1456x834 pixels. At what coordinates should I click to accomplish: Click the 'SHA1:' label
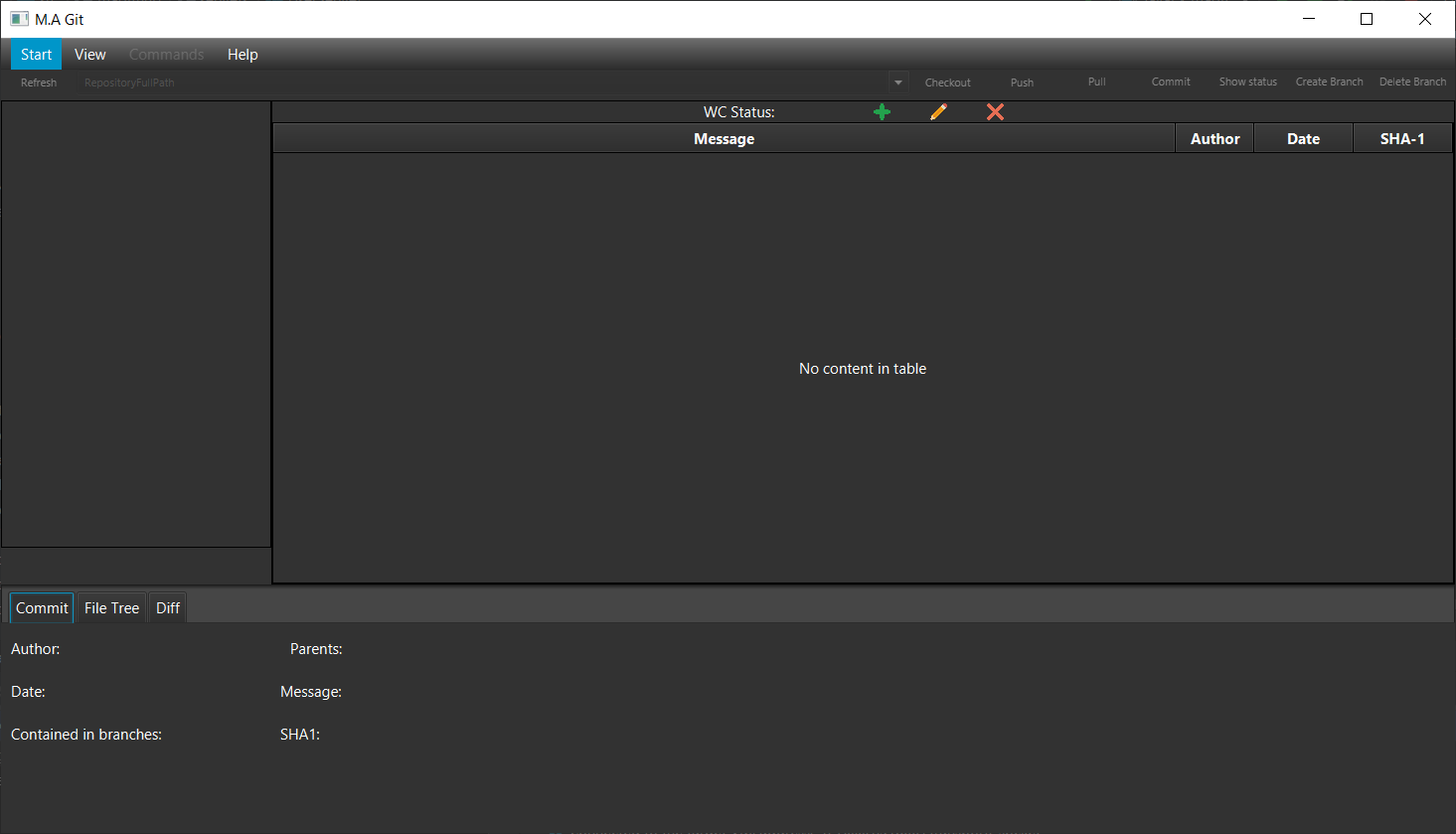(300, 735)
